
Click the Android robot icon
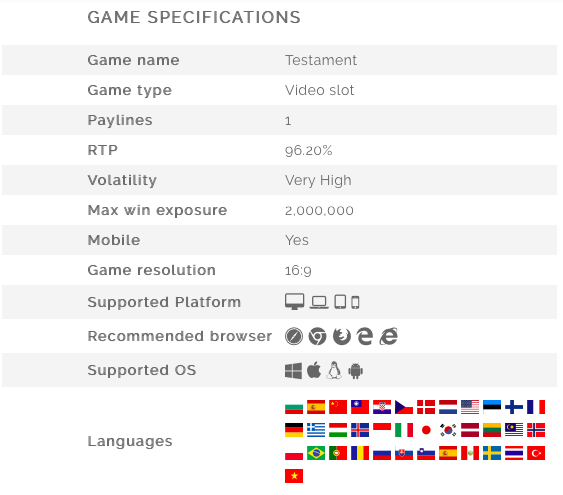pyautogui.click(x=355, y=371)
